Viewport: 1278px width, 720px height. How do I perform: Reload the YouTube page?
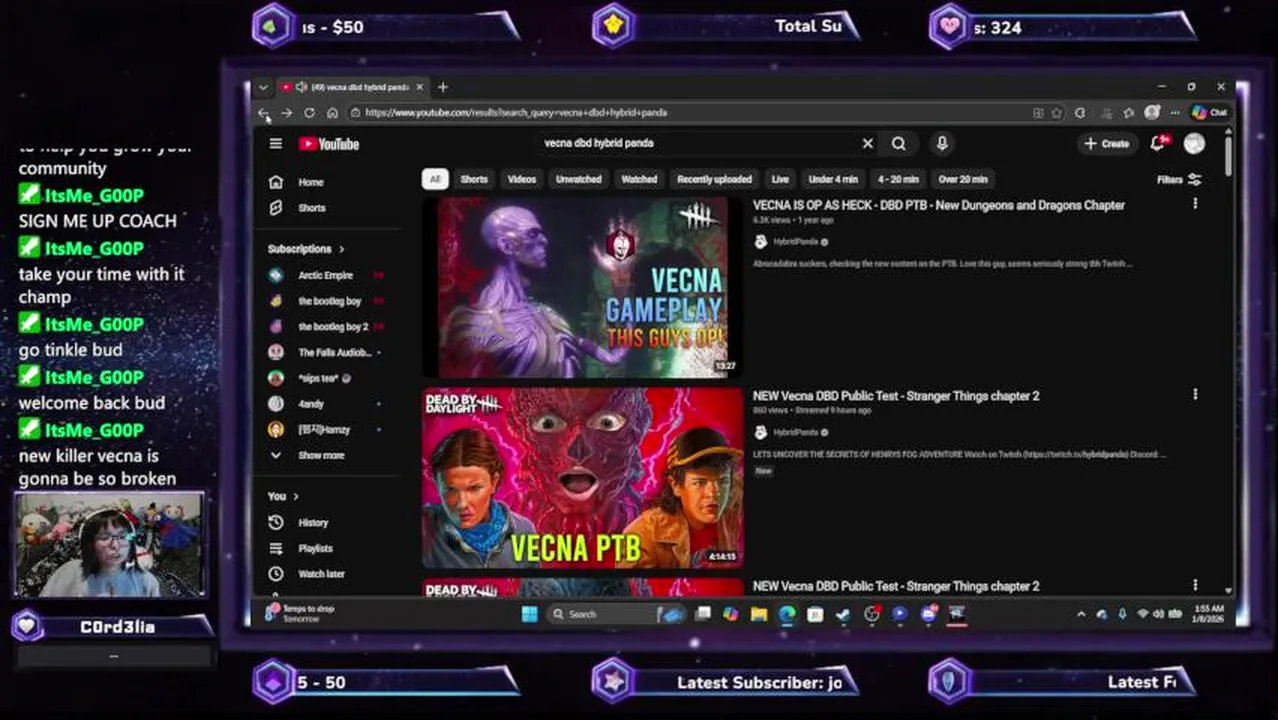(309, 113)
